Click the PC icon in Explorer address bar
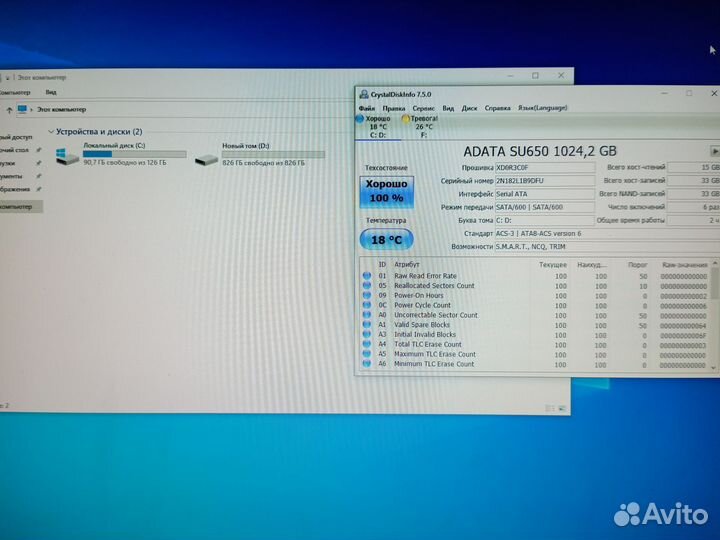Image resolution: width=720 pixels, height=540 pixels. pos(22,109)
